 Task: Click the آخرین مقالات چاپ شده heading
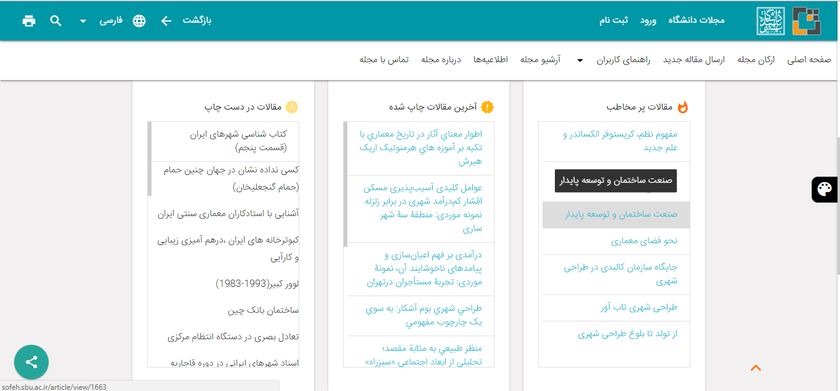[x=433, y=107]
